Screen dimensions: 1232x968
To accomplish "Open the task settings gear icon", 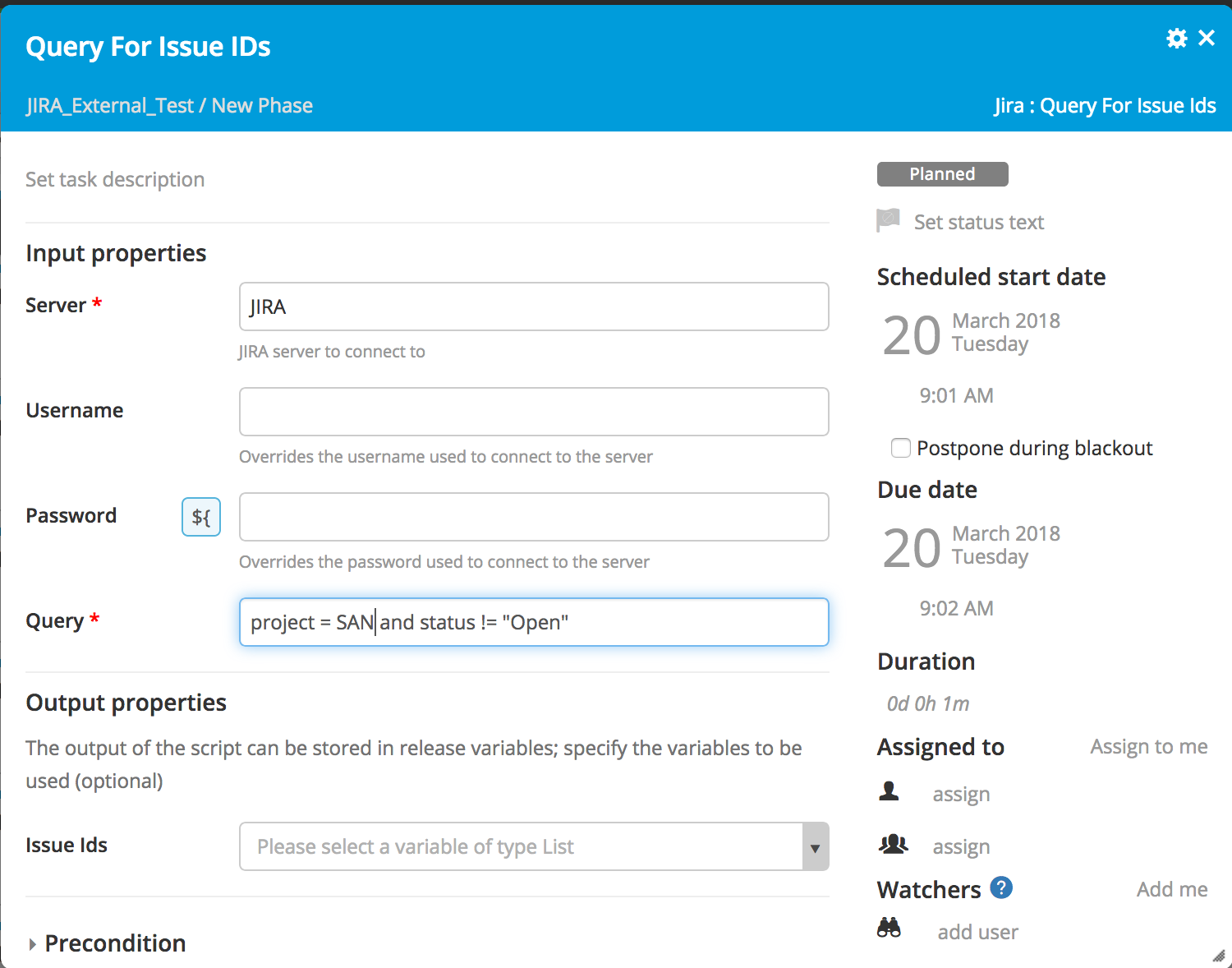I will [x=1176, y=39].
